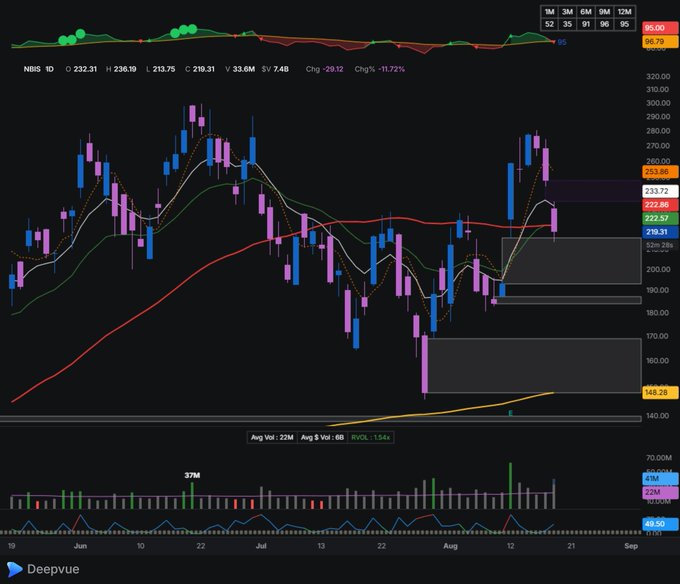
Task: Select the 3M performance column header
Action: (567, 12)
